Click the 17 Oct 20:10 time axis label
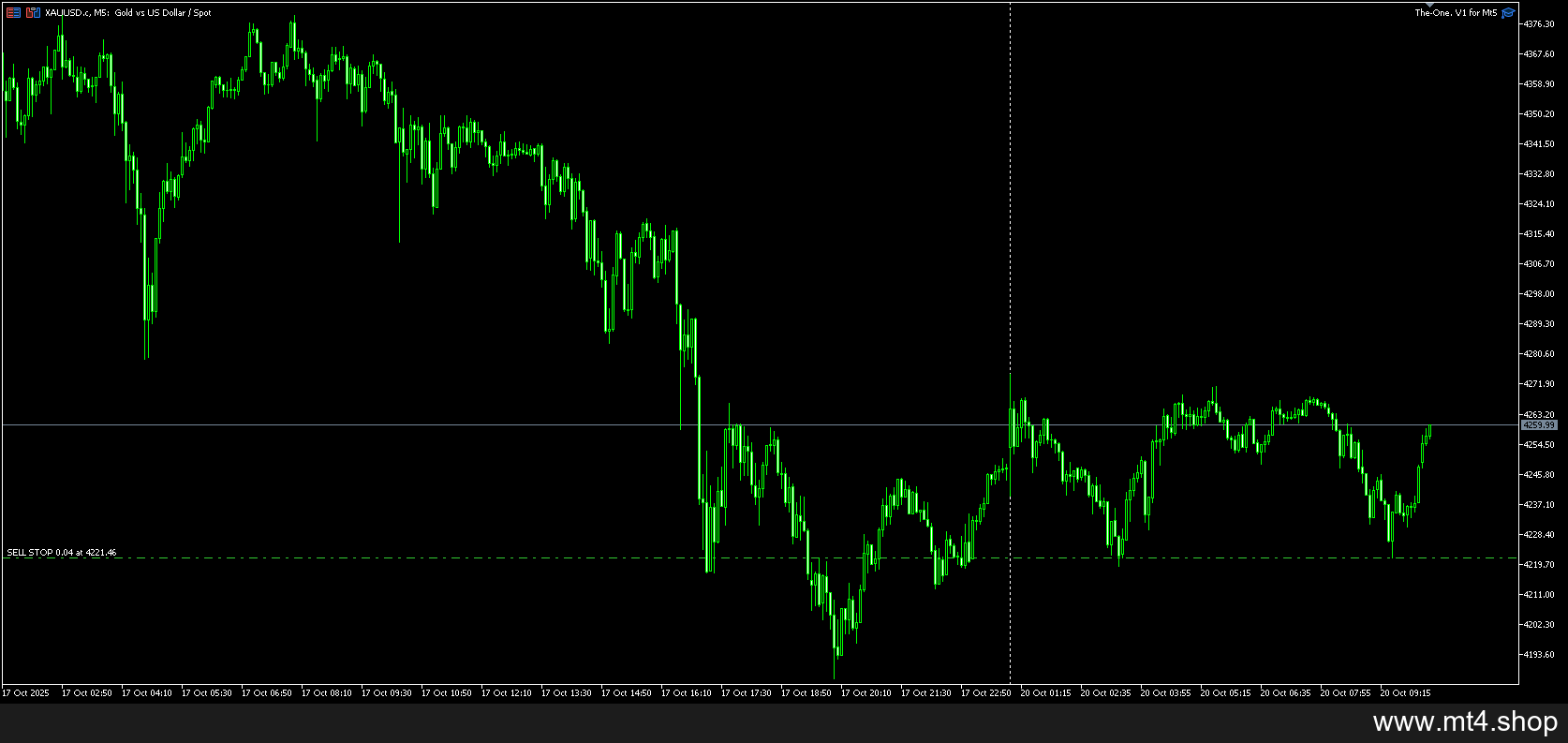1568x743 pixels. tap(866, 693)
